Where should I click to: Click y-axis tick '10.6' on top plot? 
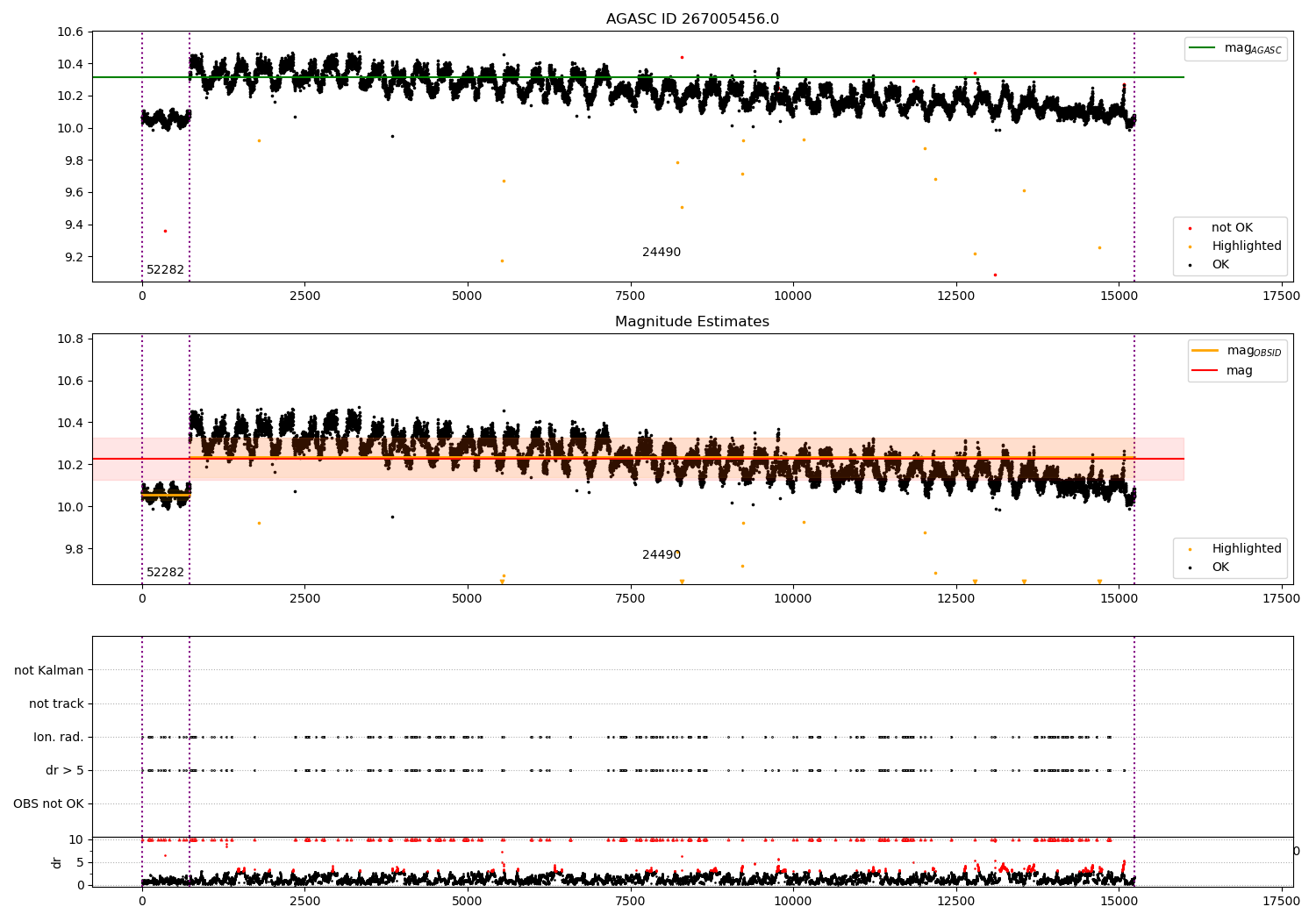click(69, 32)
